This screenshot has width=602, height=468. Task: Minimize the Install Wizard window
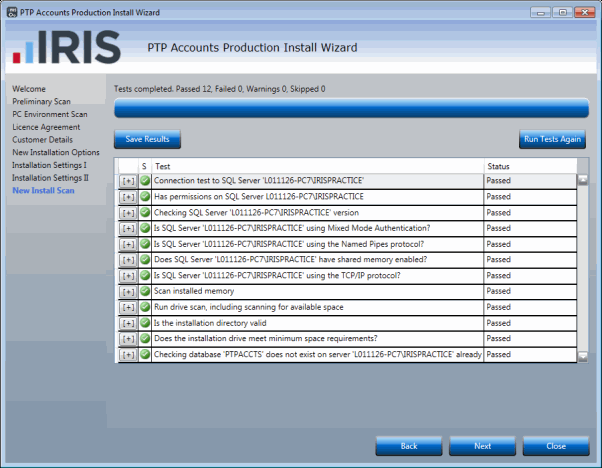pyautogui.click(x=541, y=12)
